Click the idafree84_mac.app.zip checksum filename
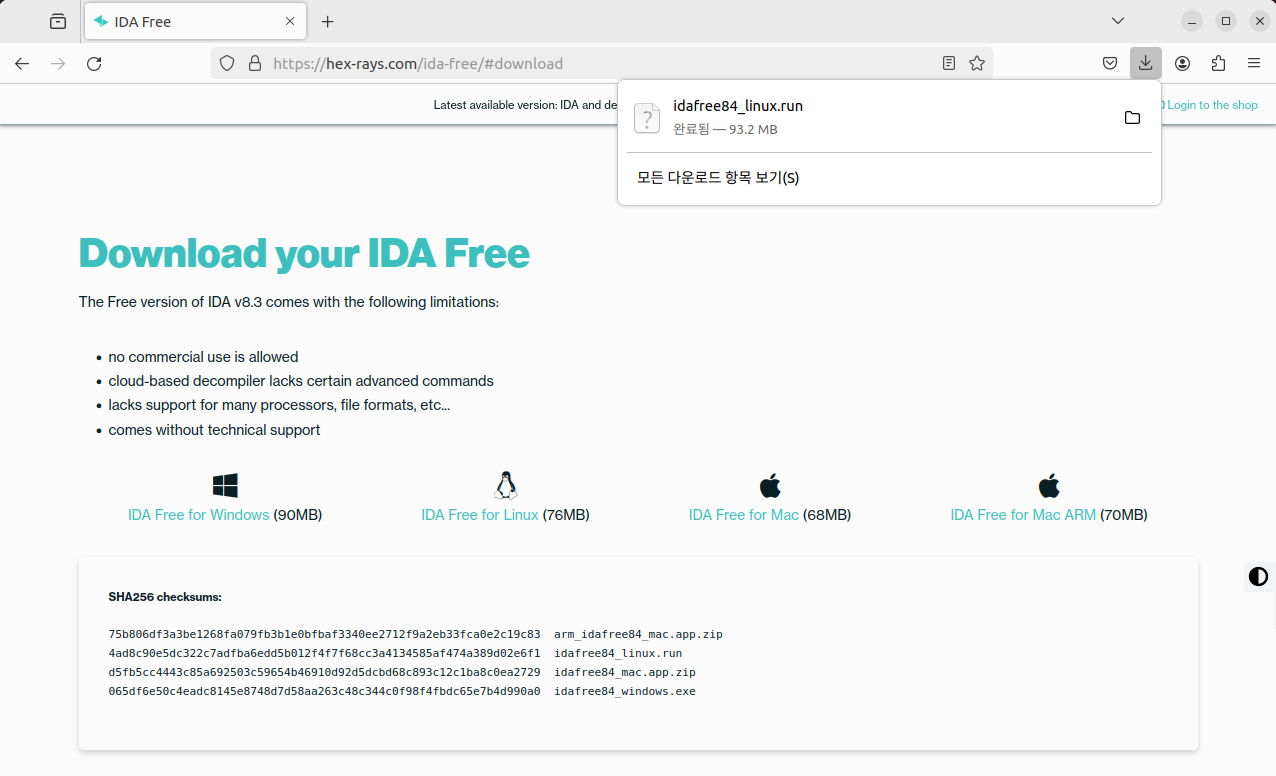This screenshot has width=1276, height=776. [x=625, y=672]
